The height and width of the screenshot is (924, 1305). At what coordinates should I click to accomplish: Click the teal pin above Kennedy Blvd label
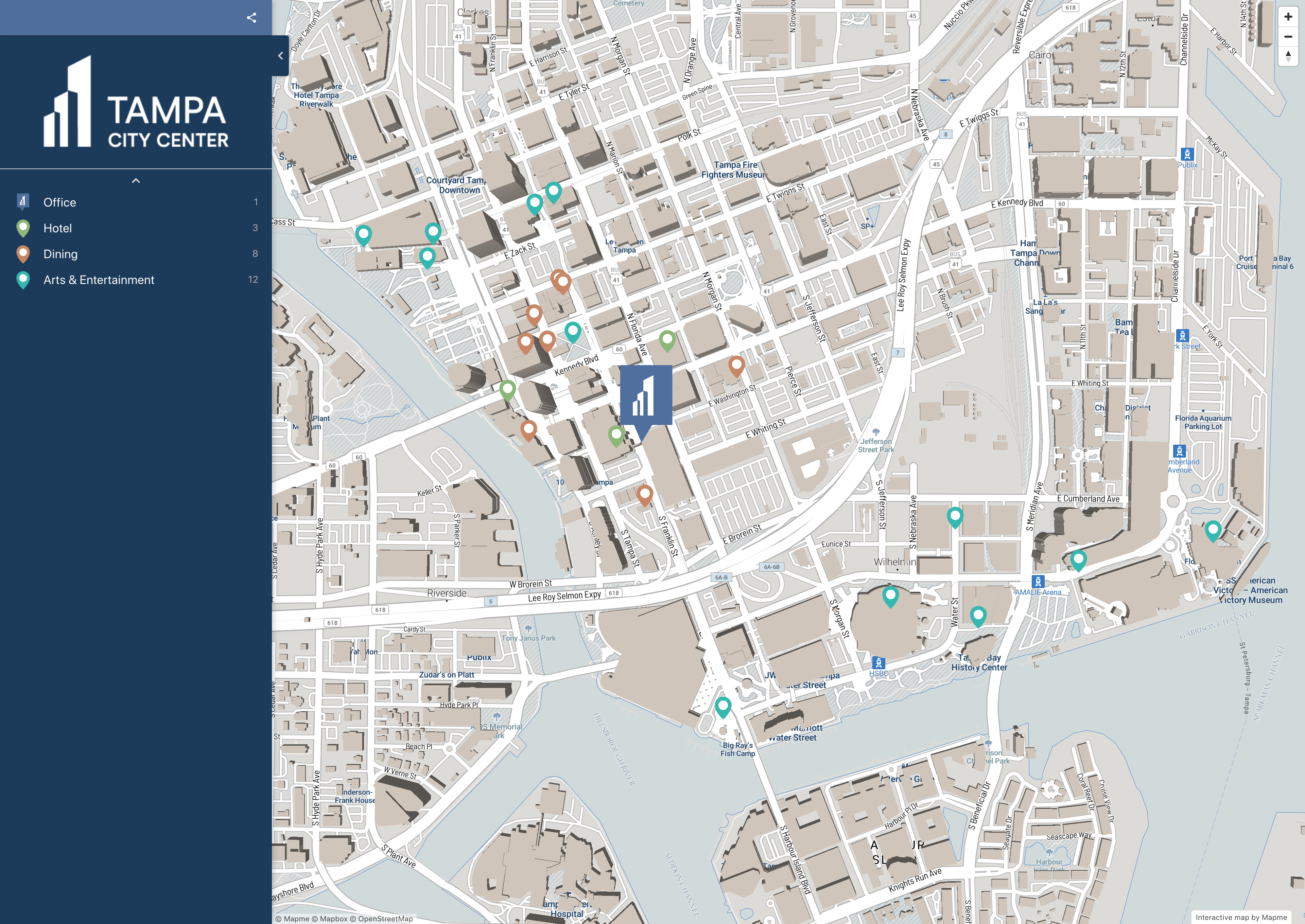click(x=573, y=332)
